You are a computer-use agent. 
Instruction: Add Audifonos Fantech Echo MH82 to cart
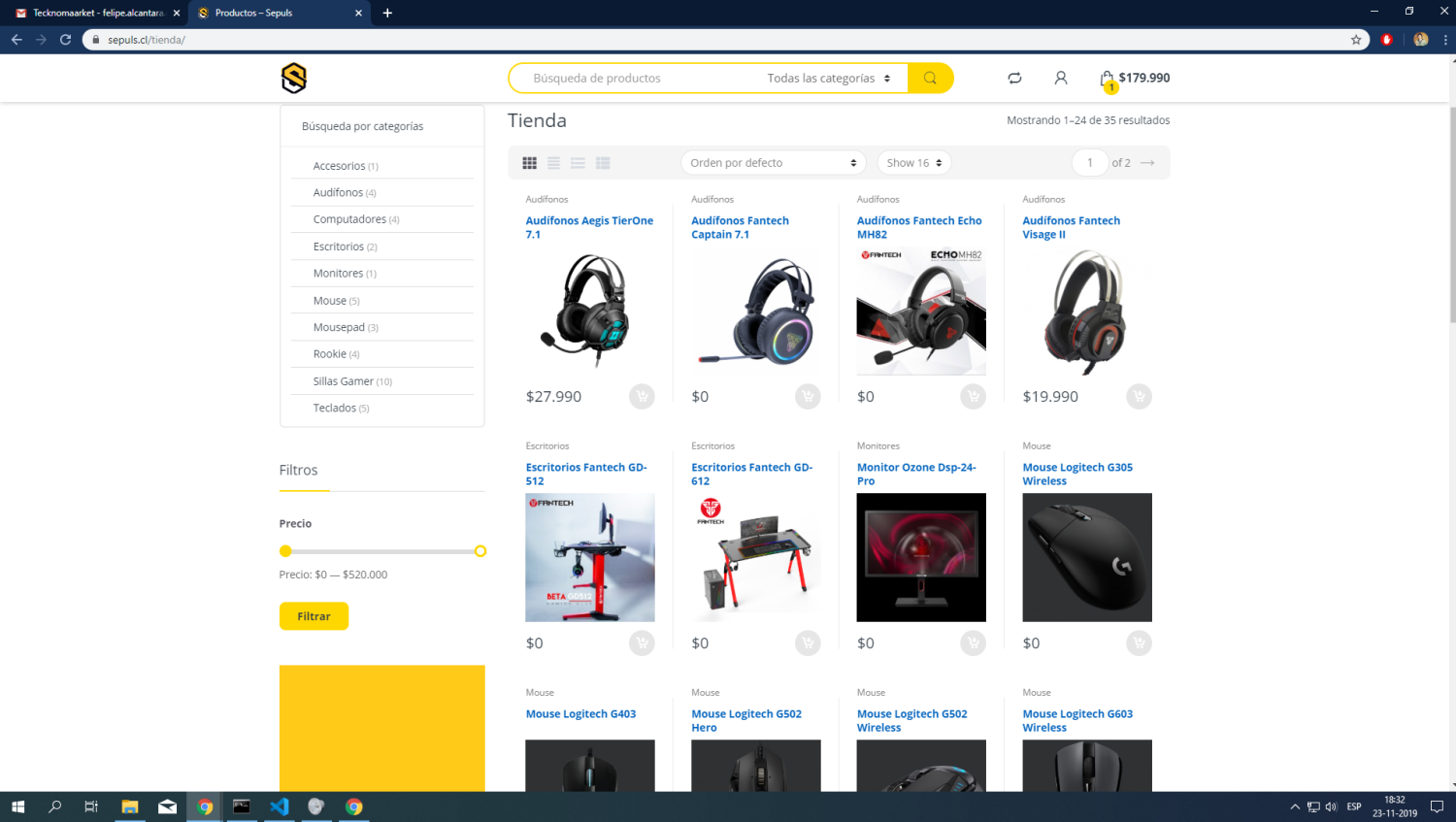[973, 396]
